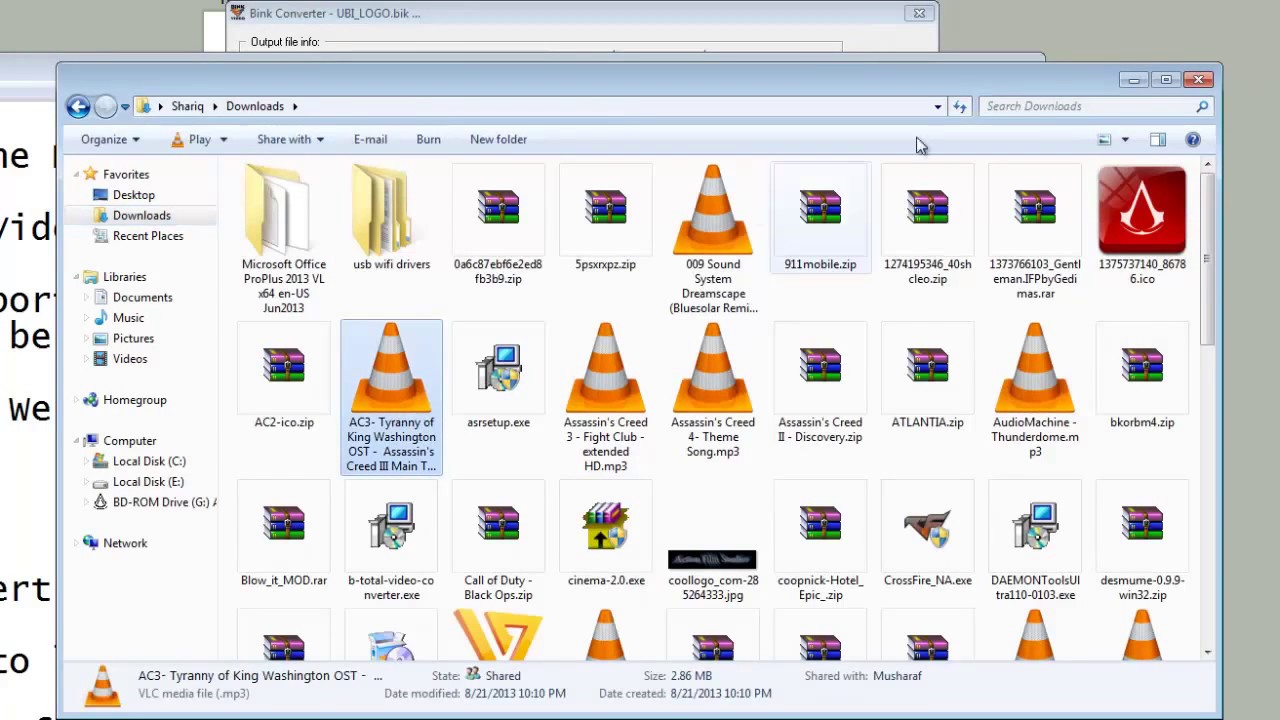Select AudioMachine - Thunderdome.mp3 file

point(1035,391)
